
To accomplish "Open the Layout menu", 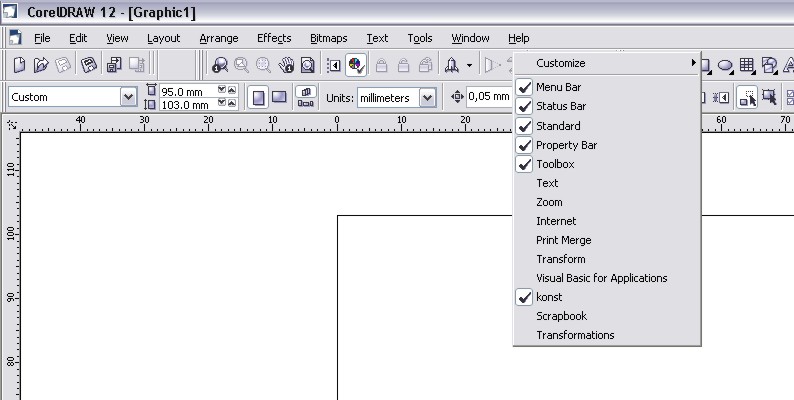I will (x=164, y=38).
